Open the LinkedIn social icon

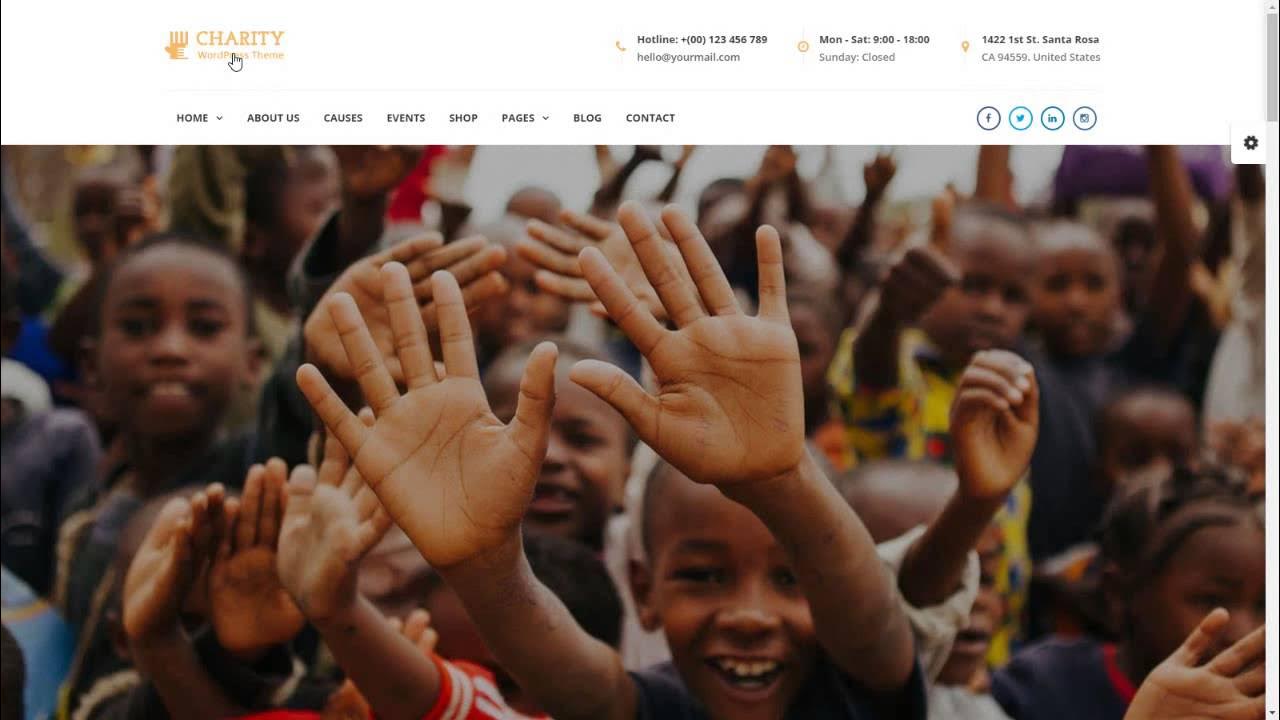point(1052,118)
